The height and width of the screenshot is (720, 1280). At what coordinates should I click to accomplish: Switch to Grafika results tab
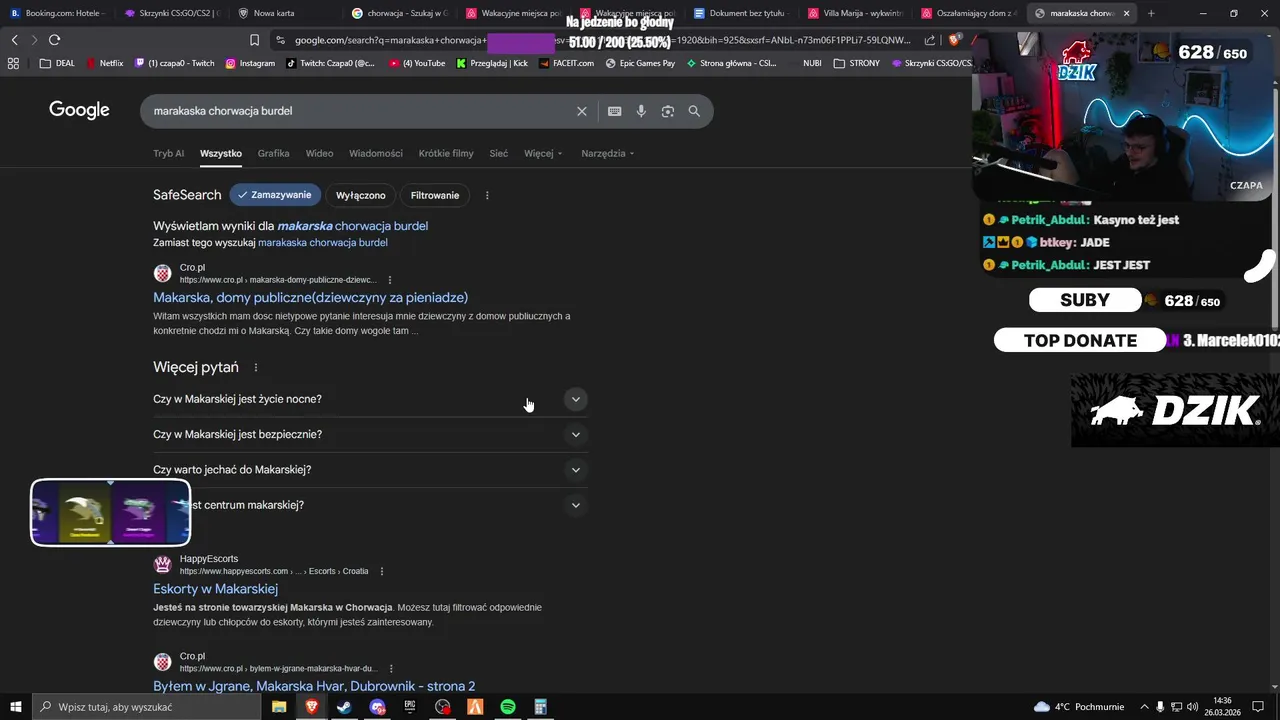click(273, 153)
